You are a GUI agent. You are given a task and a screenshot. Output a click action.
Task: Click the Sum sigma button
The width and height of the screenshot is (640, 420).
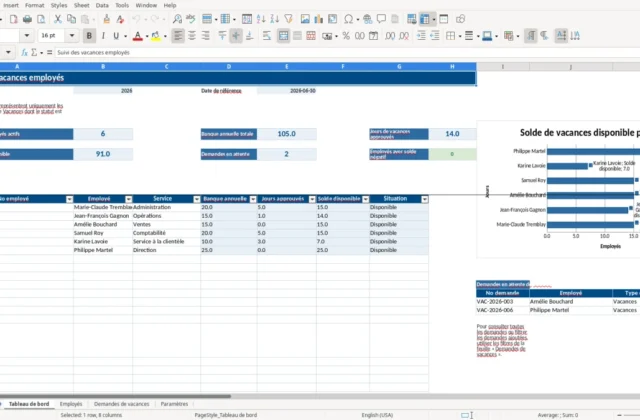pos(34,52)
